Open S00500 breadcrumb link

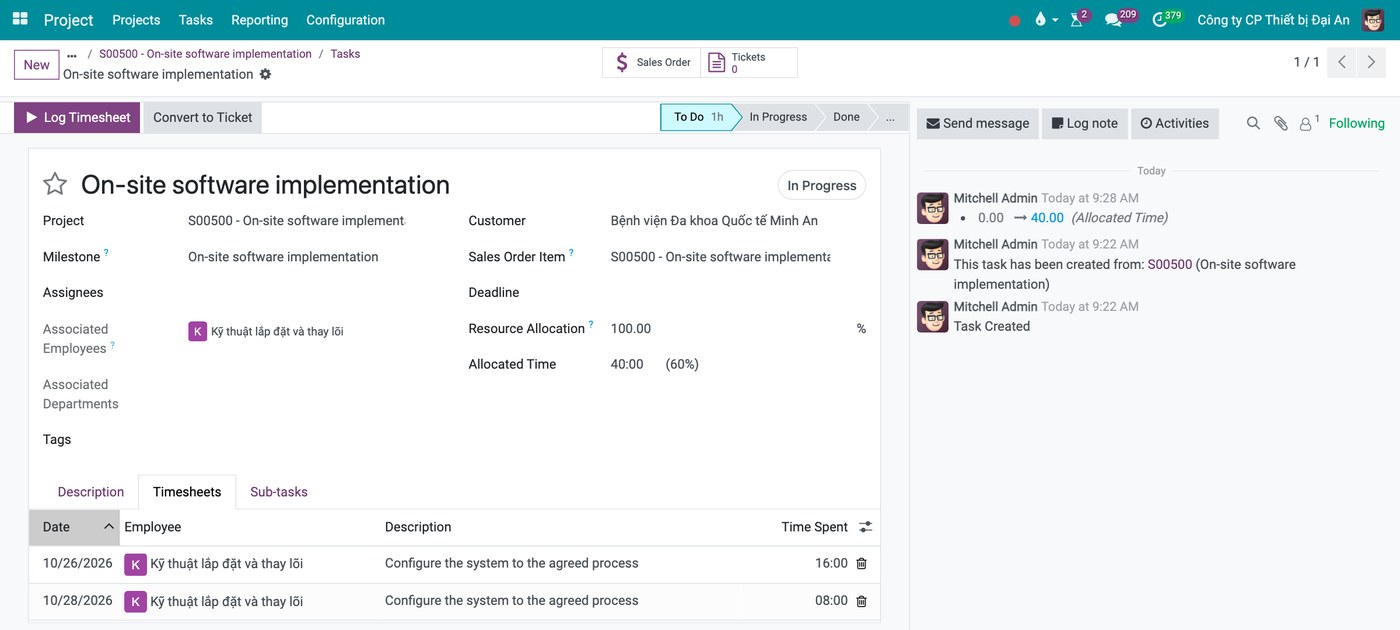point(205,54)
